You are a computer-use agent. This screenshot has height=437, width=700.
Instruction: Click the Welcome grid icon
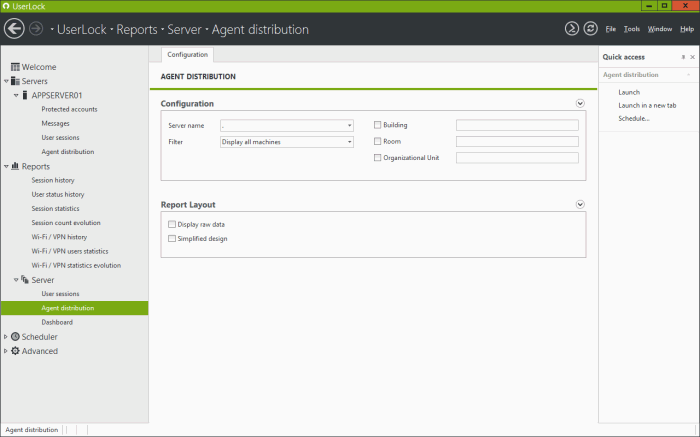(15, 67)
